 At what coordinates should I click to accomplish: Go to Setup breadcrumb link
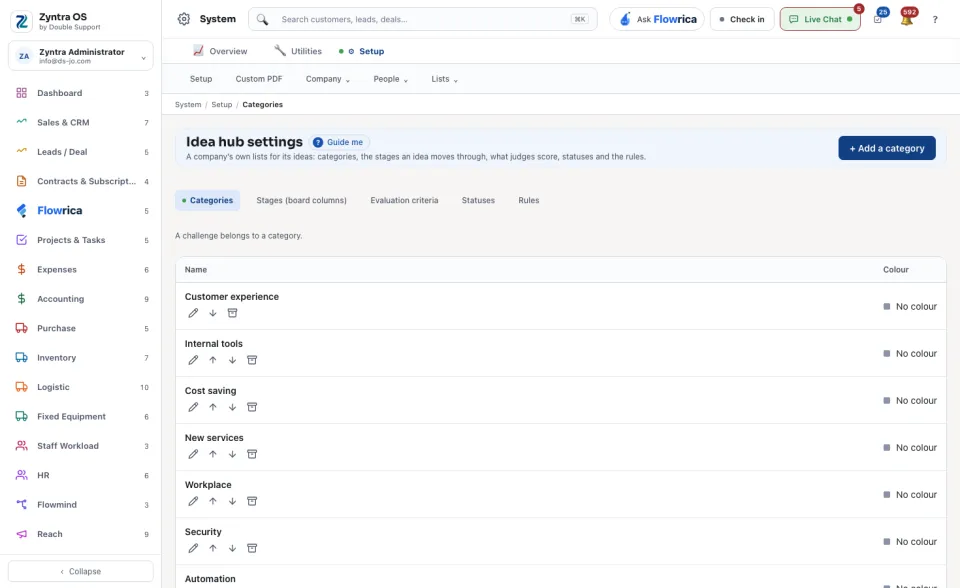[x=222, y=105]
